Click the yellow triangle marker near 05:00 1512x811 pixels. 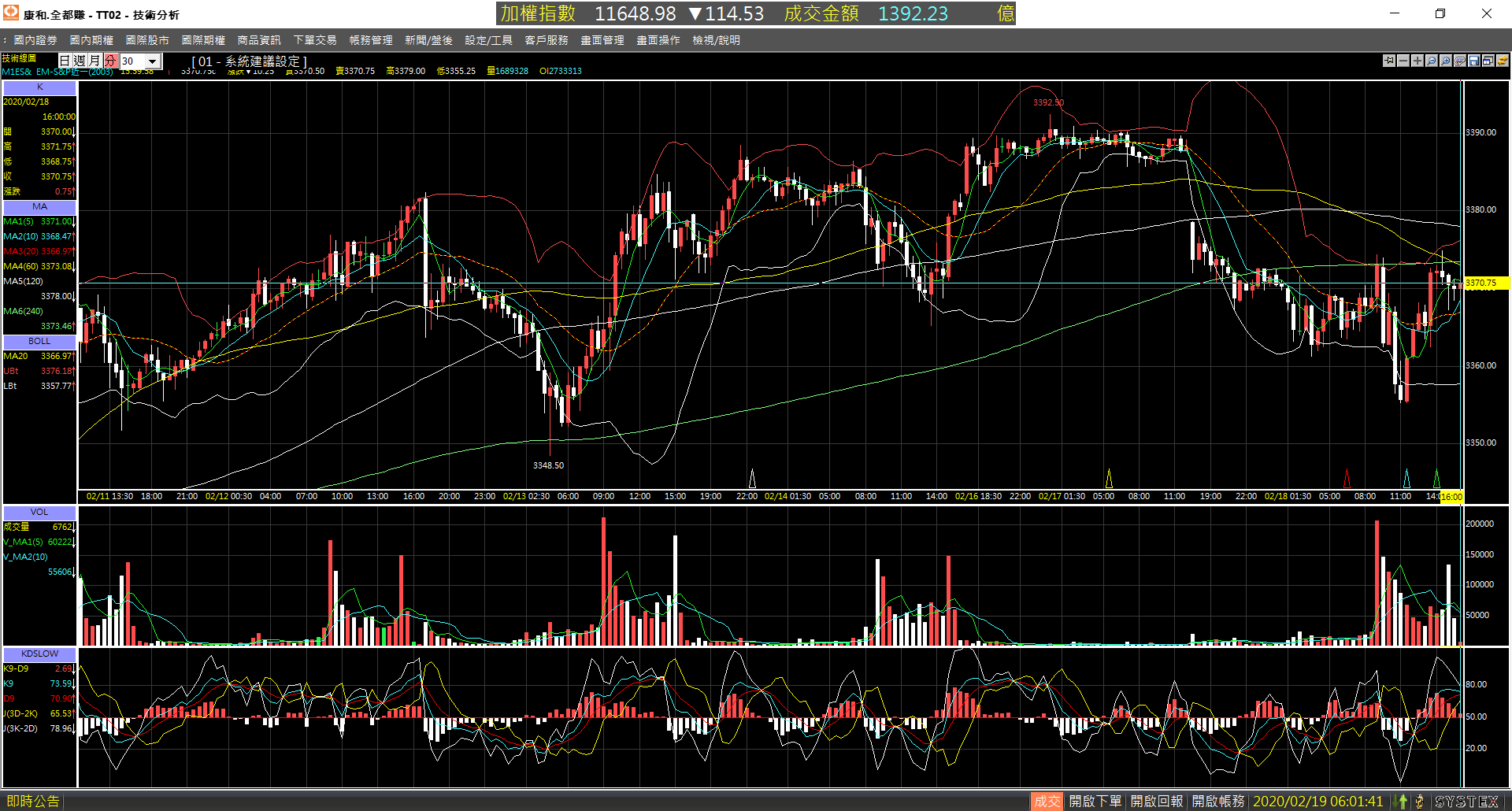1109,479
